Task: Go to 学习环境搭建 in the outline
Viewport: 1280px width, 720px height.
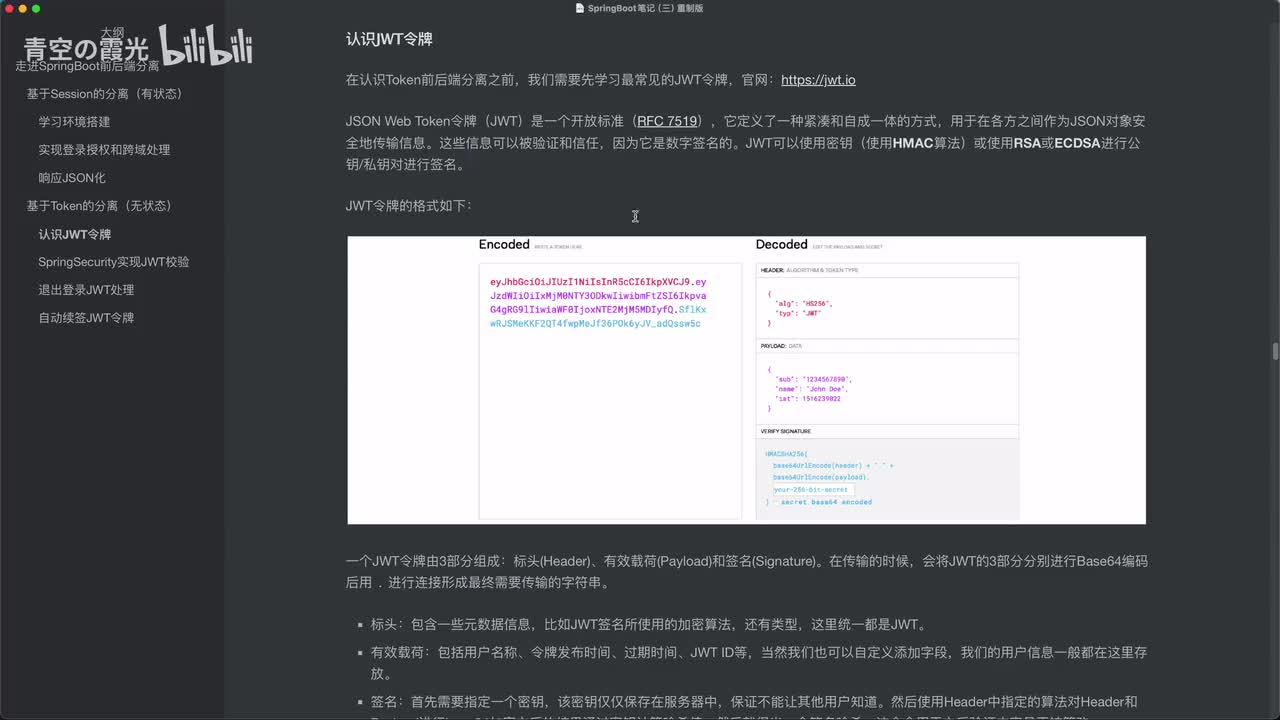Action: coord(75,122)
